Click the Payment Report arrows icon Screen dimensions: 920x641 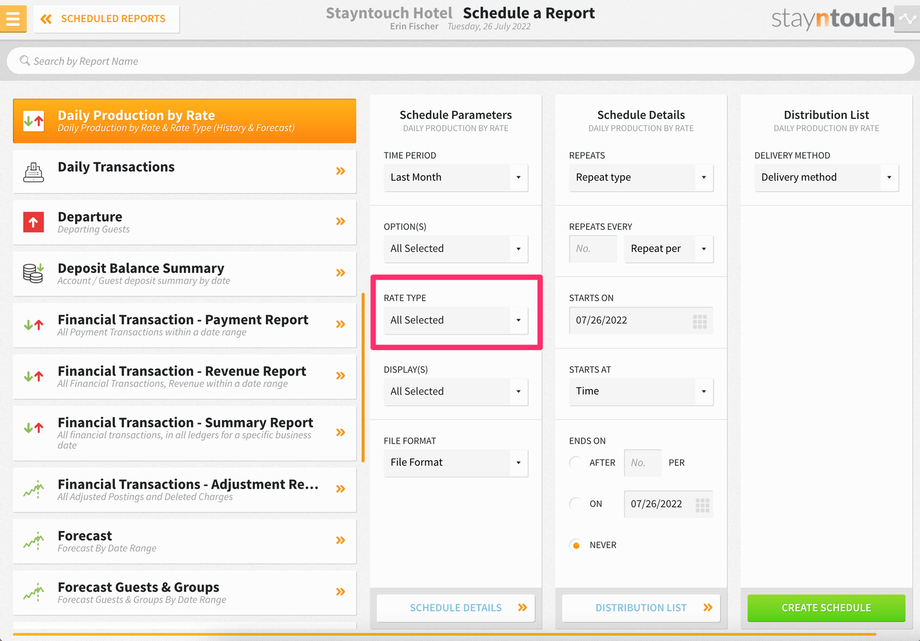coord(33,325)
